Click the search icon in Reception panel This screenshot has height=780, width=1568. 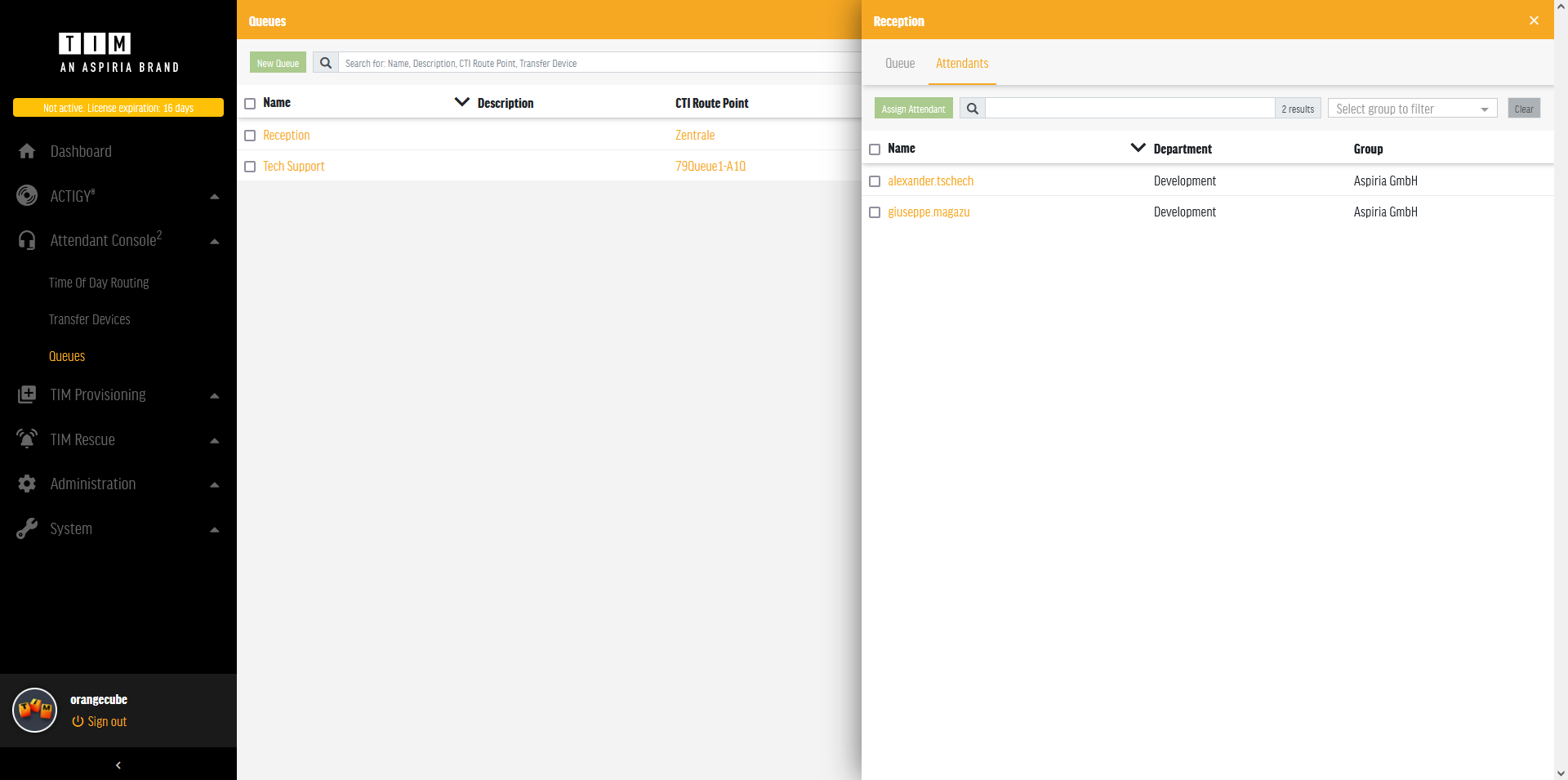972,109
